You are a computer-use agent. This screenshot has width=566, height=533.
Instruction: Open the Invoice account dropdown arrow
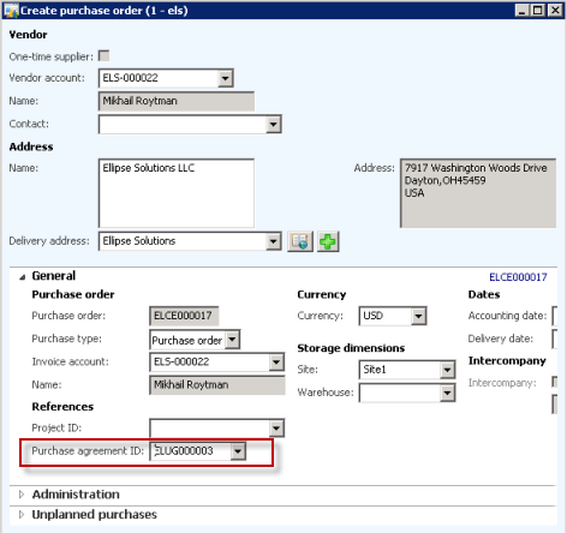click(x=276, y=362)
